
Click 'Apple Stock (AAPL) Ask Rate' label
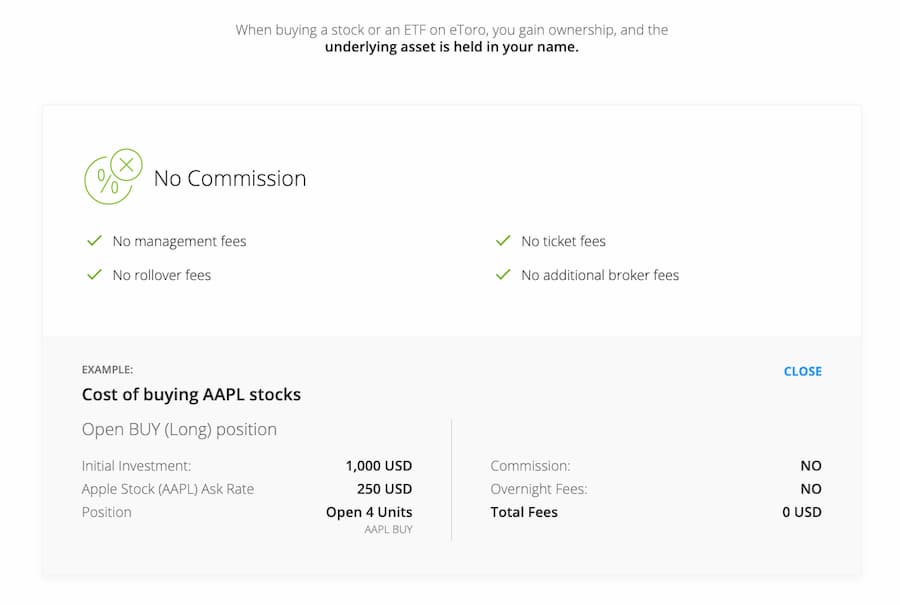click(x=168, y=489)
